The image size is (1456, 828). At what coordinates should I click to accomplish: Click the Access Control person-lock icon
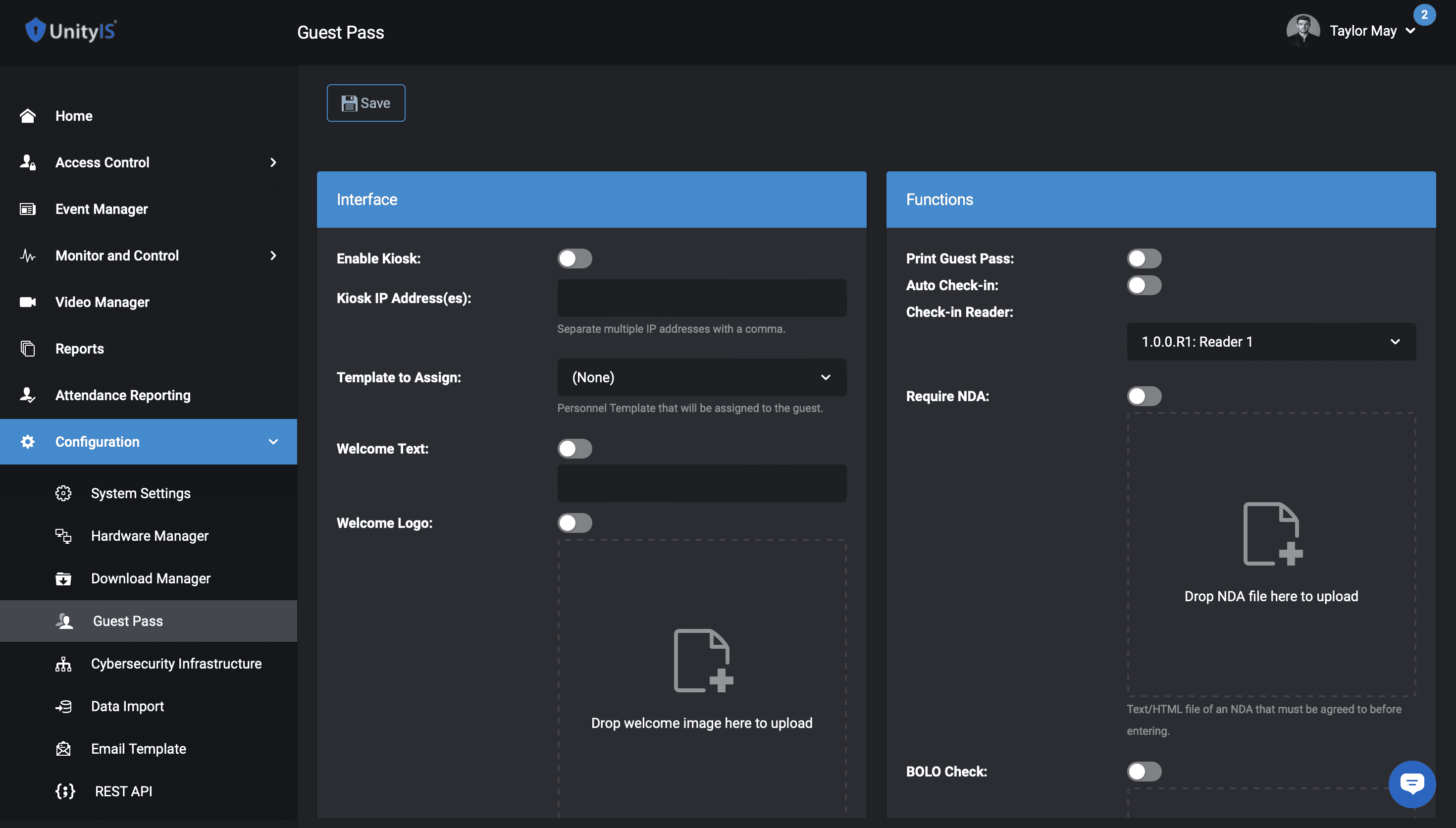[27, 162]
